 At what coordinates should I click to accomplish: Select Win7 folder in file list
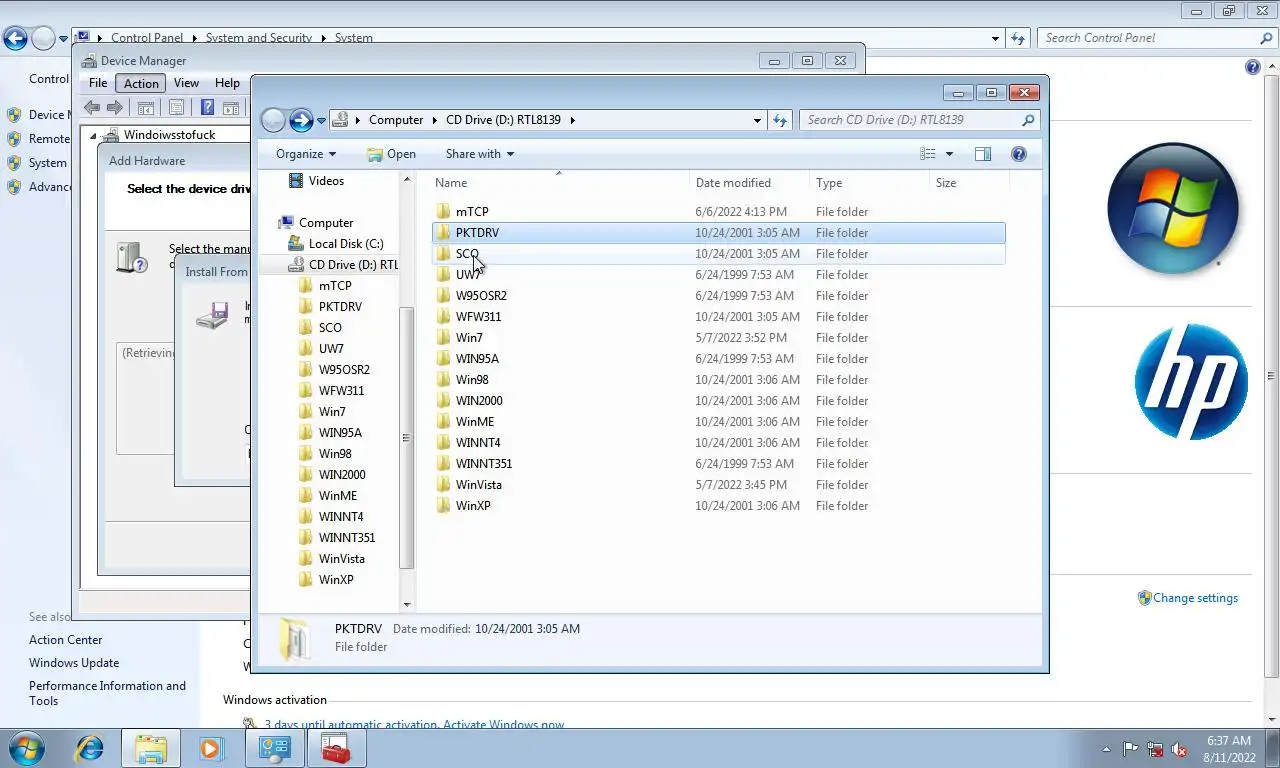click(x=718, y=338)
